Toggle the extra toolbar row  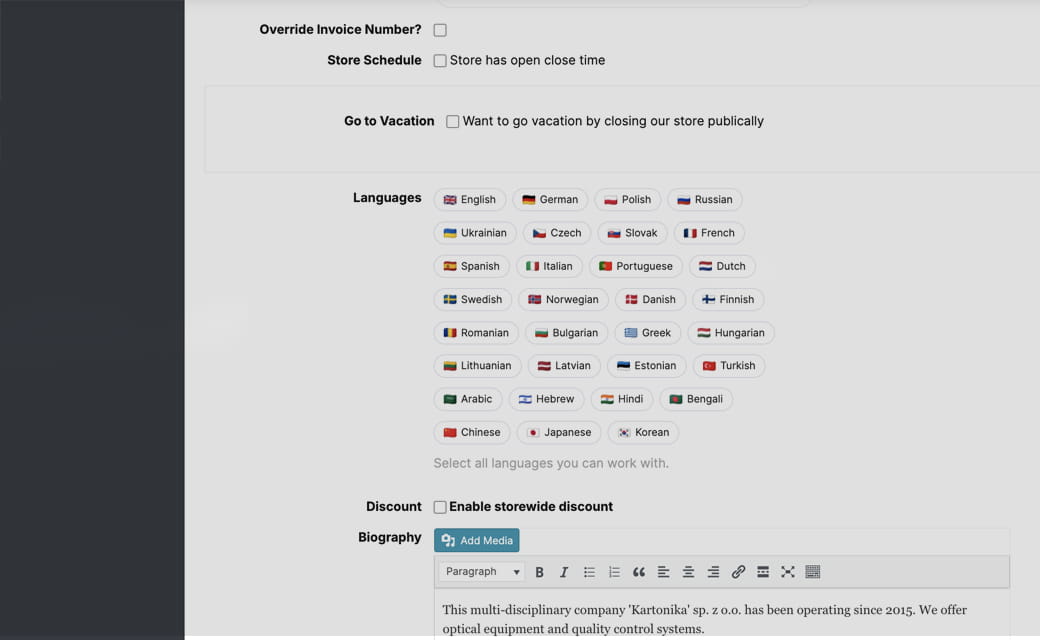click(x=812, y=571)
